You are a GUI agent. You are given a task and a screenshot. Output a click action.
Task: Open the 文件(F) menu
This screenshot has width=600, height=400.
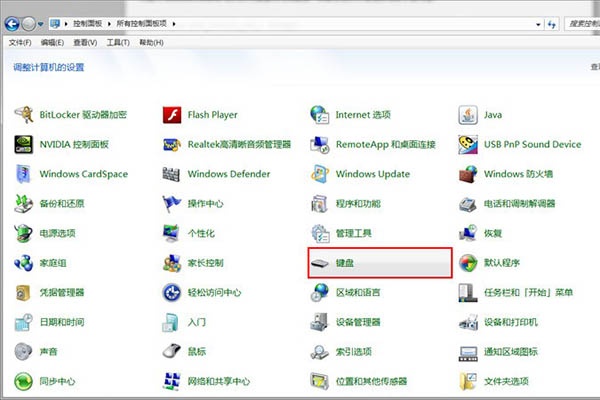coord(20,42)
